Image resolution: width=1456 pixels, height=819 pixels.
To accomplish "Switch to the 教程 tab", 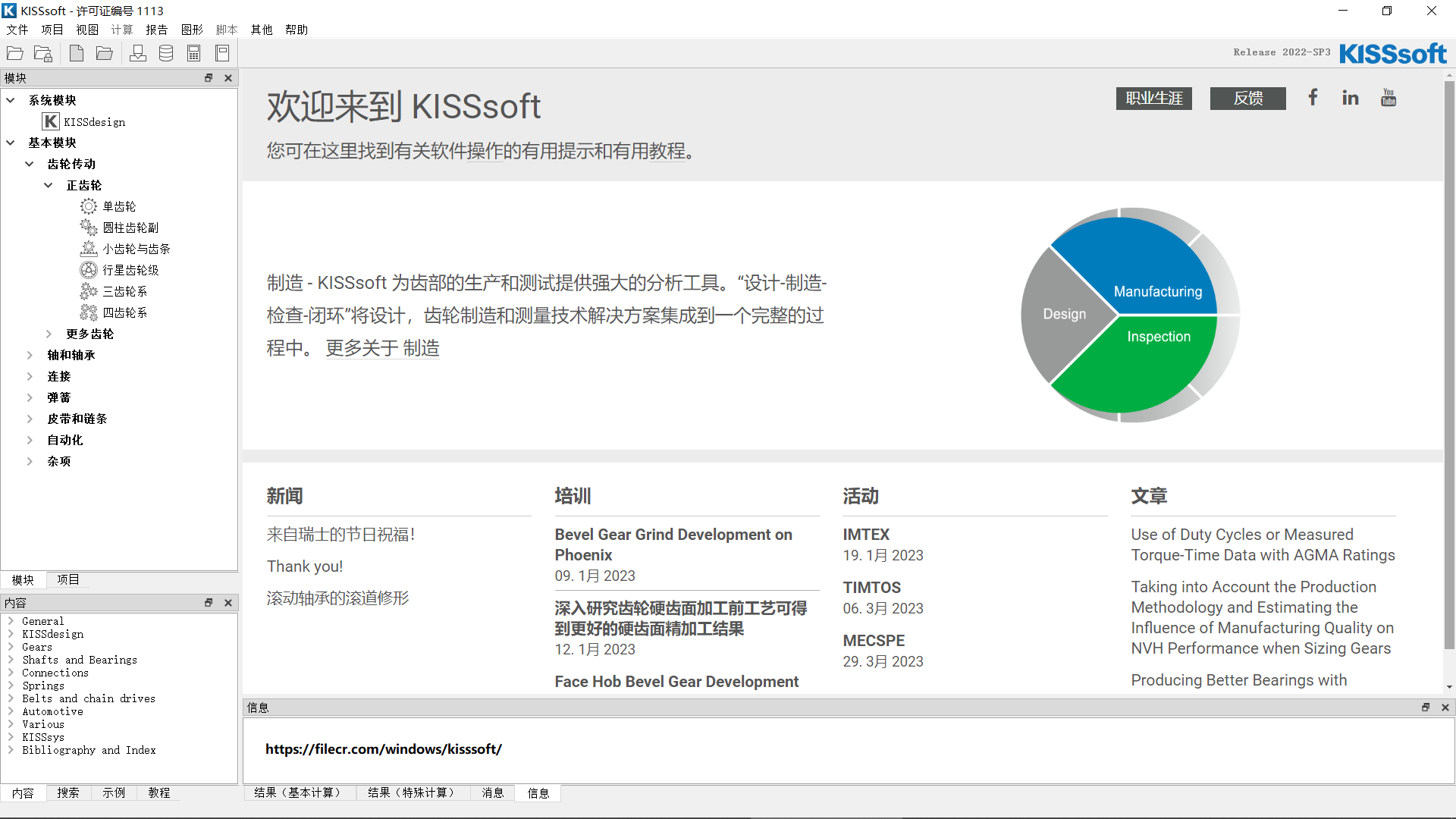I will tap(159, 792).
